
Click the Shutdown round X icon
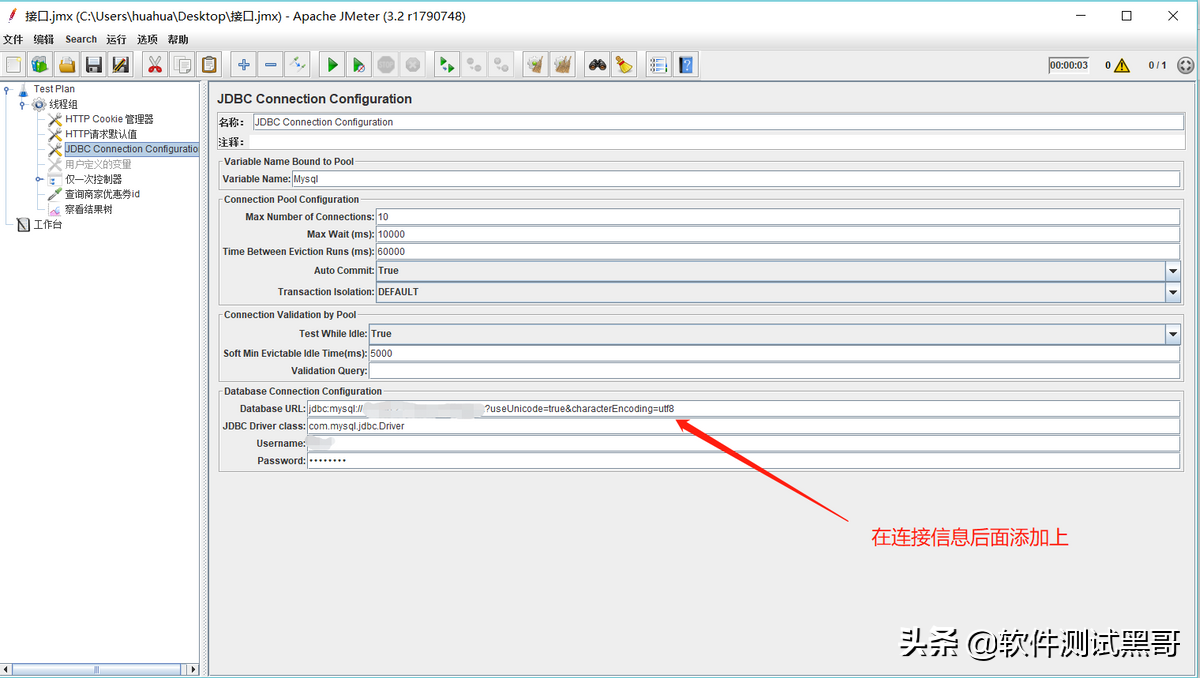point(412,65)
